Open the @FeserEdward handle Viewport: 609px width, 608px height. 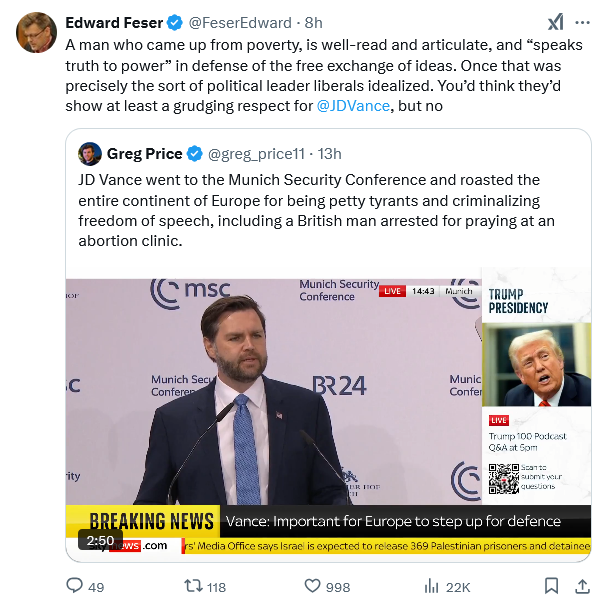point(238,23)
